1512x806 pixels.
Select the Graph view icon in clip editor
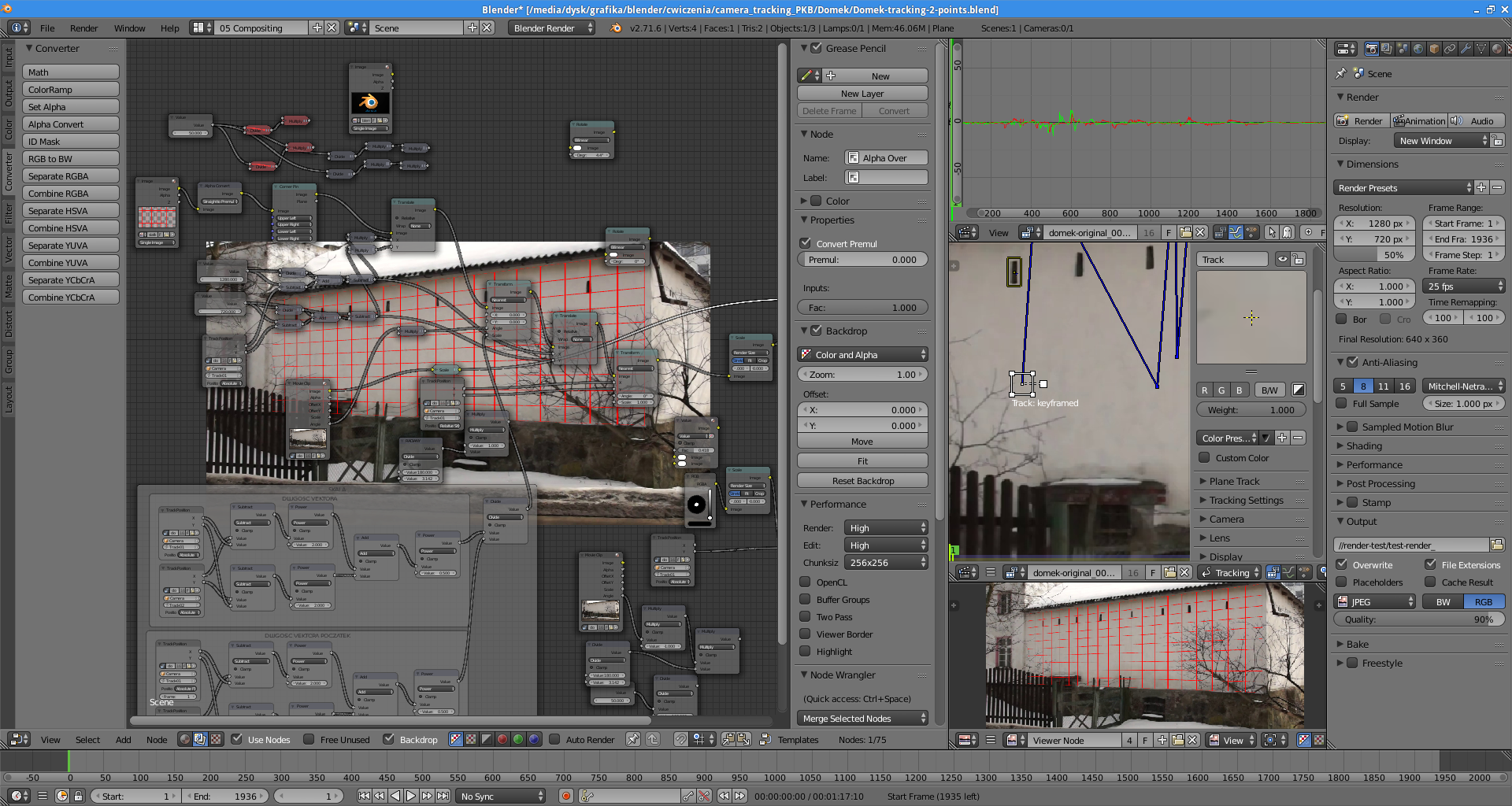click(1236, 232)
